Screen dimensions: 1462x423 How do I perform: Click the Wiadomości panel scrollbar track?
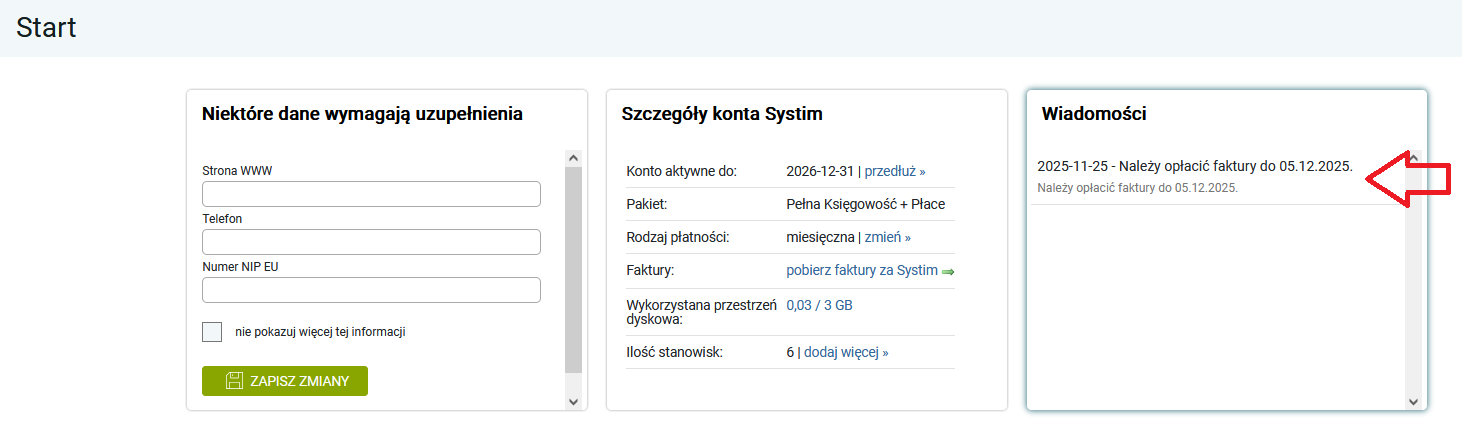click(x=1413, y=300)
